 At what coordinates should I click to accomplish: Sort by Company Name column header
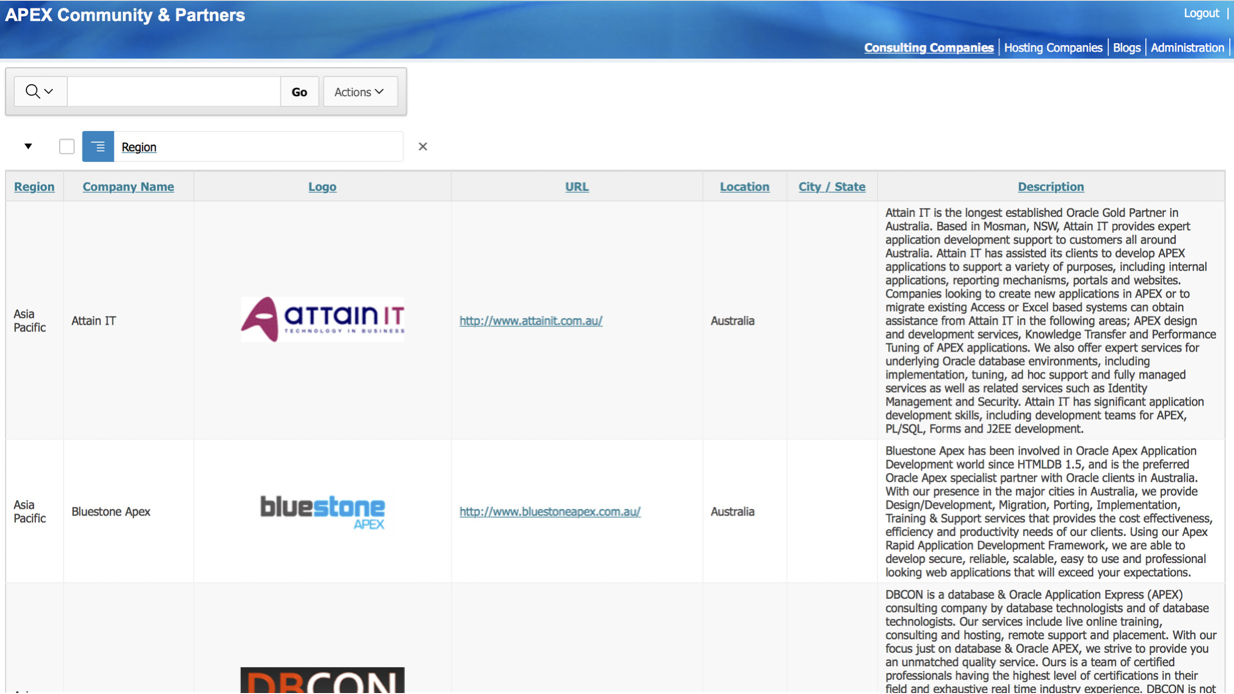coord(128,187)
